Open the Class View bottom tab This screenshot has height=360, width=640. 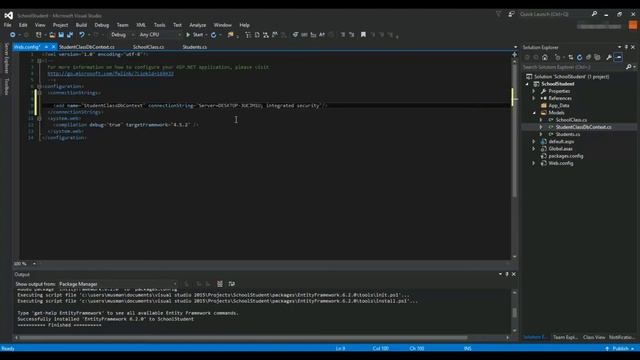click(594, 337)
